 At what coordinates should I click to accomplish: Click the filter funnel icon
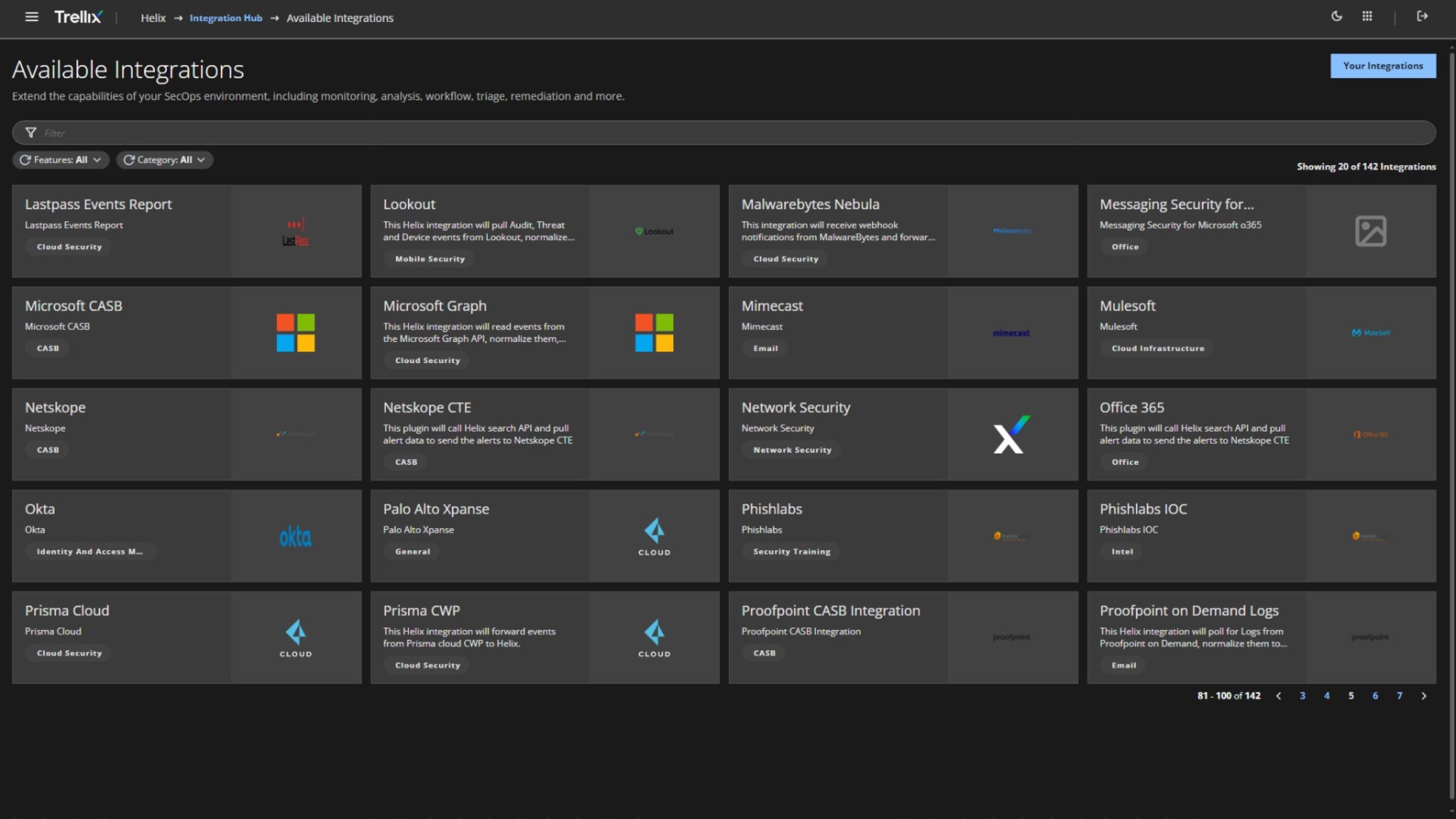[30, 132]
